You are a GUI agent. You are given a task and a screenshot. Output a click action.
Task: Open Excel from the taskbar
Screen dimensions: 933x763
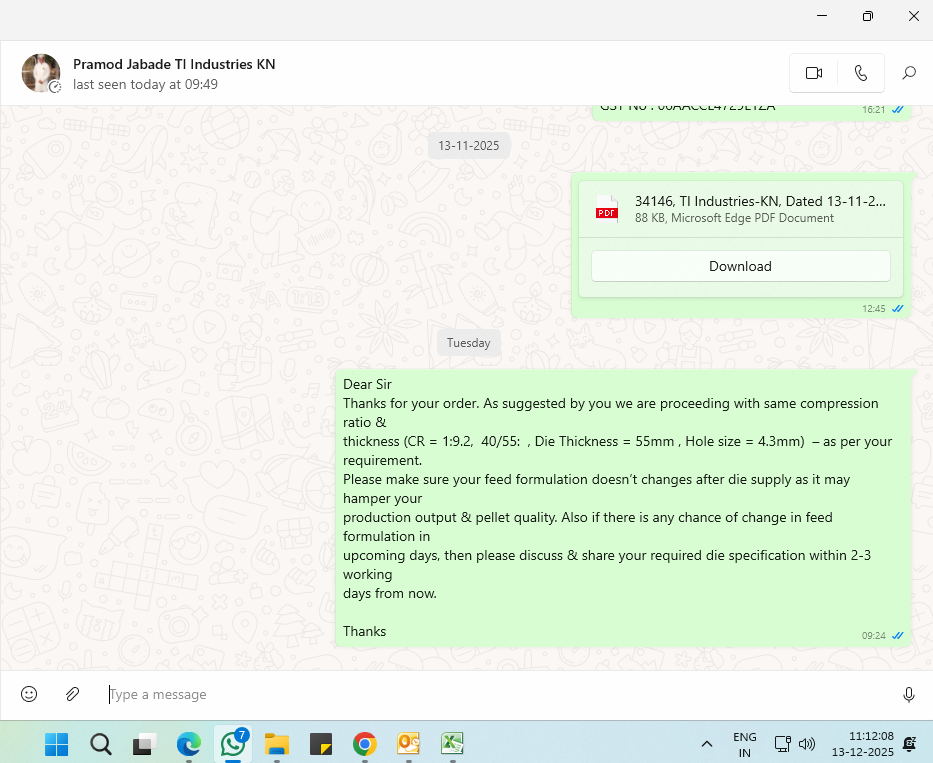(x=453, y=744)
